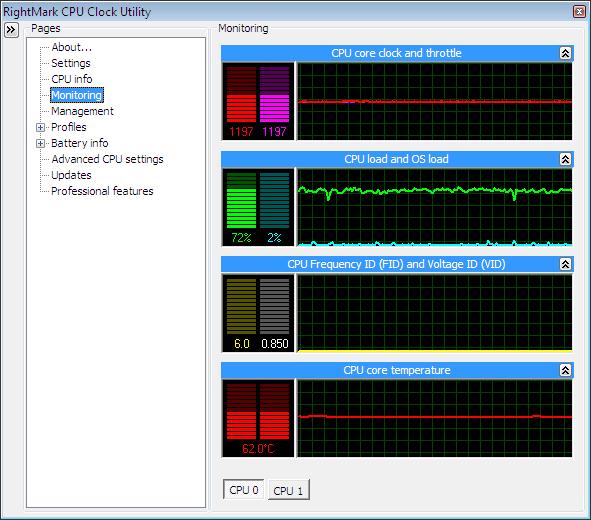591x520 pixels.
Task: Collapse the CPU core temperature panel
Action: click(x=565, y=370)
